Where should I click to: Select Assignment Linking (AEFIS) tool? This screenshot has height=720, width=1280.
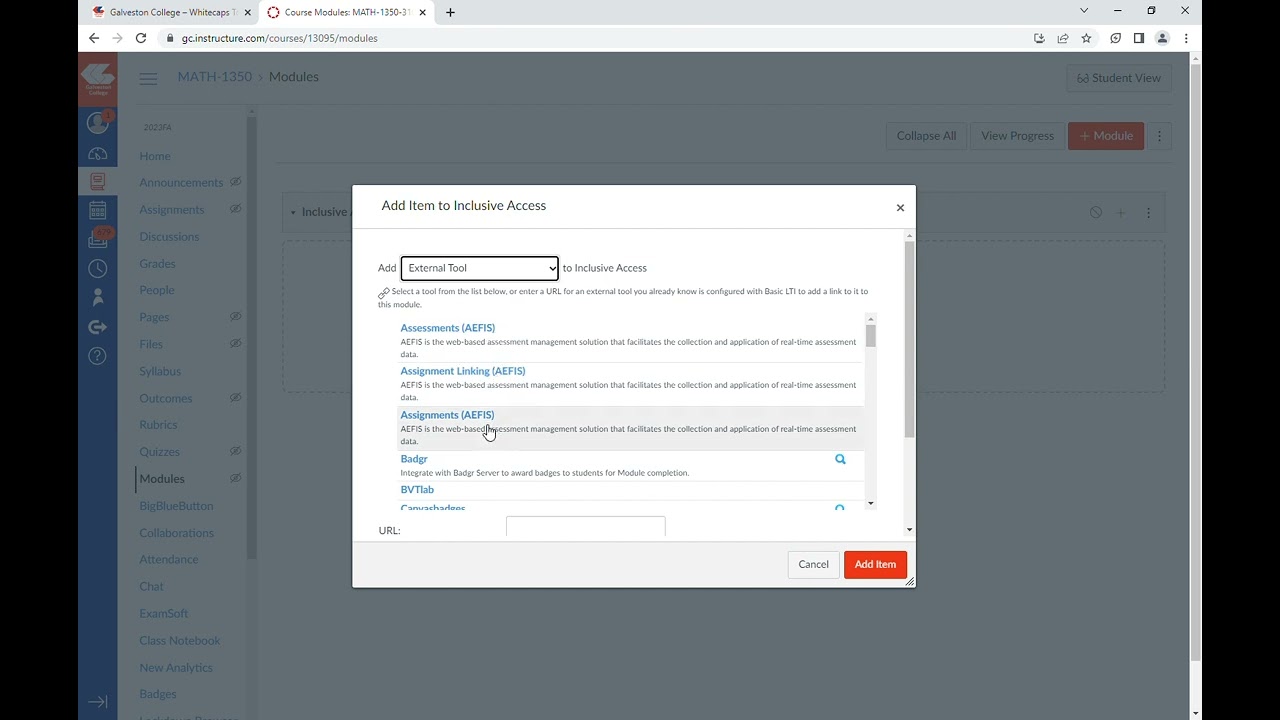point(462,371)
